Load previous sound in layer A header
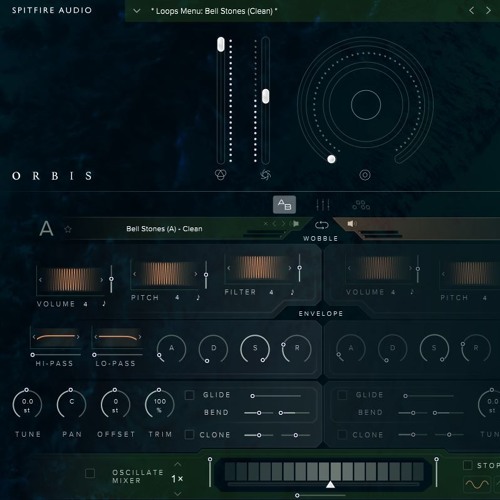500x500 pixels. [274, 223]
